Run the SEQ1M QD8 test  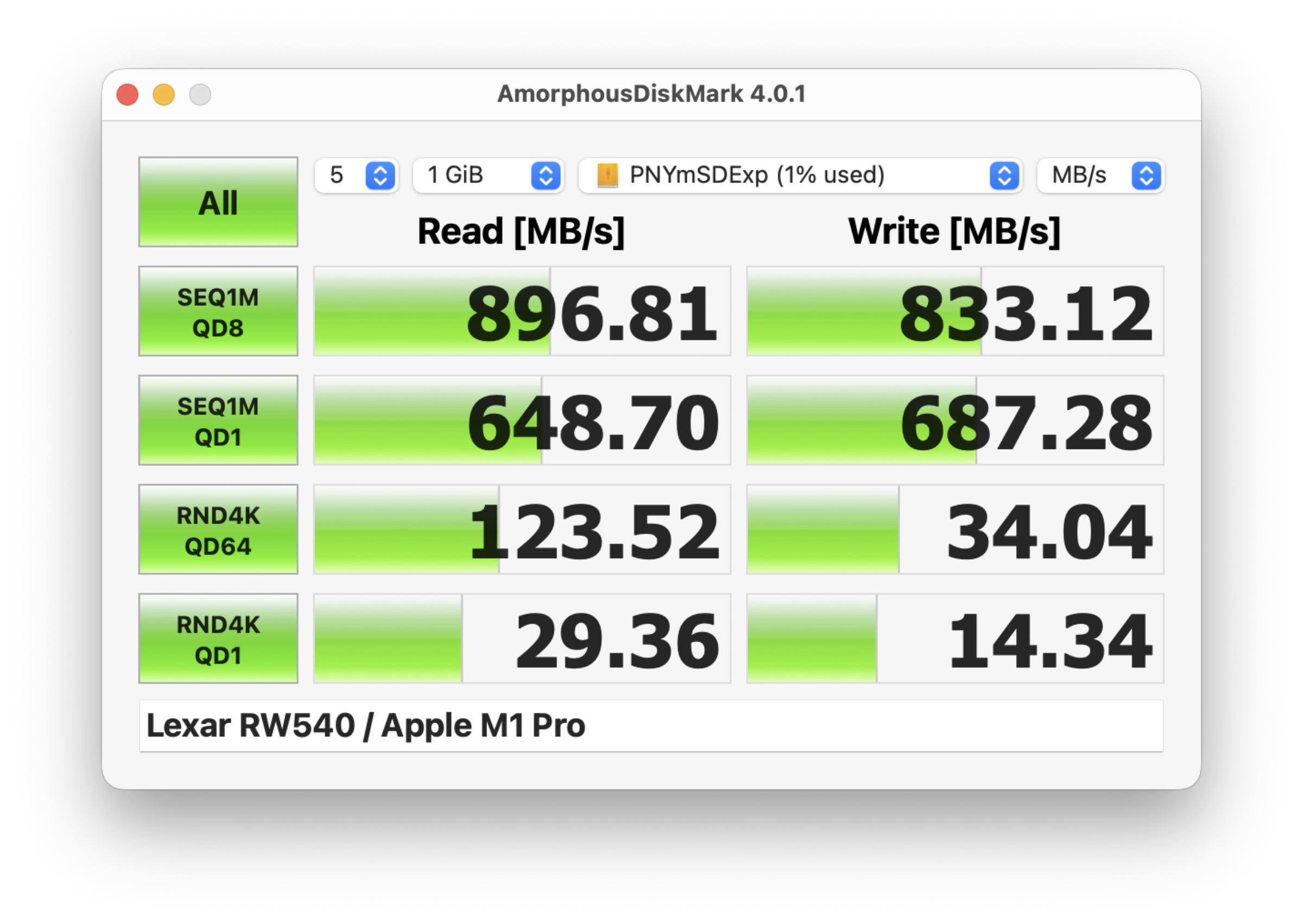point(218,311)
